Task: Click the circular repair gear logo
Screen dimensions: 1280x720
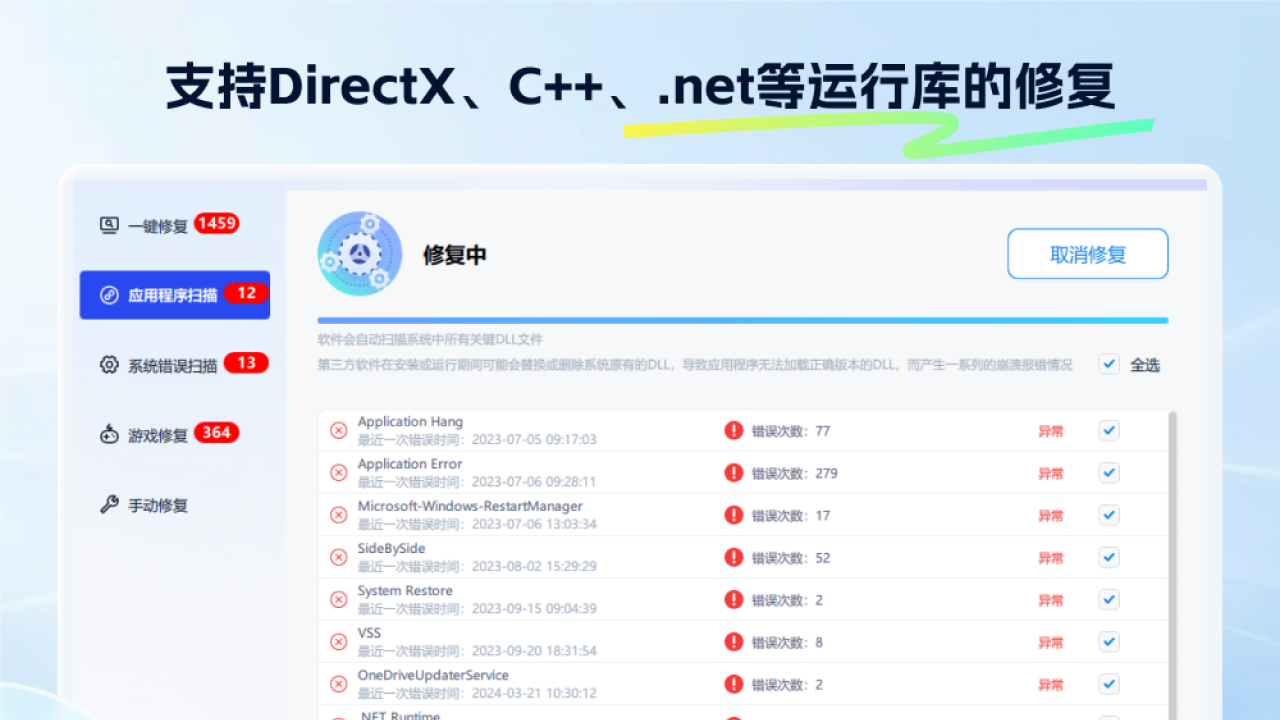Action: tap(360, 254)
